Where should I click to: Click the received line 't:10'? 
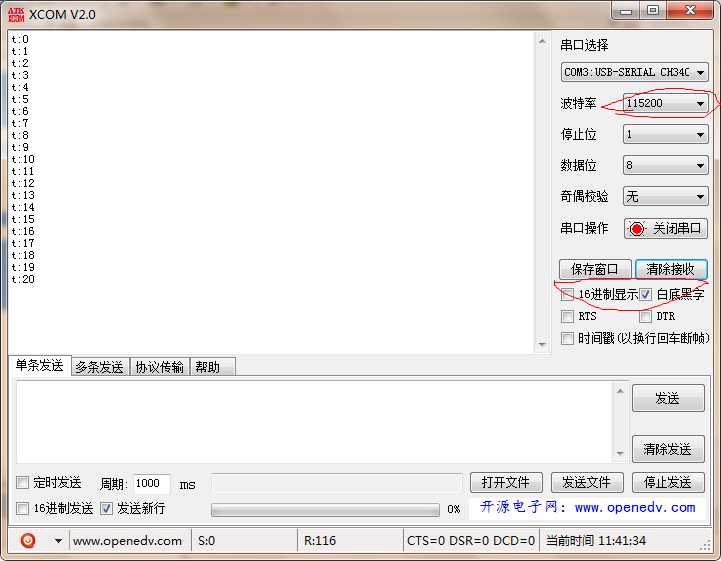point(23,159)
